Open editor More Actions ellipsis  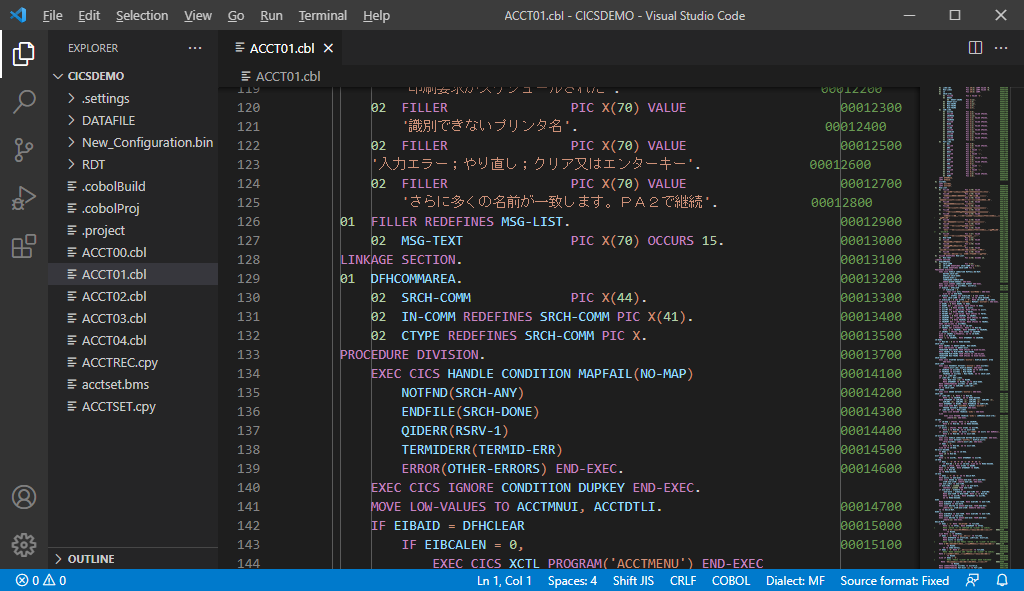point(1001,48)
